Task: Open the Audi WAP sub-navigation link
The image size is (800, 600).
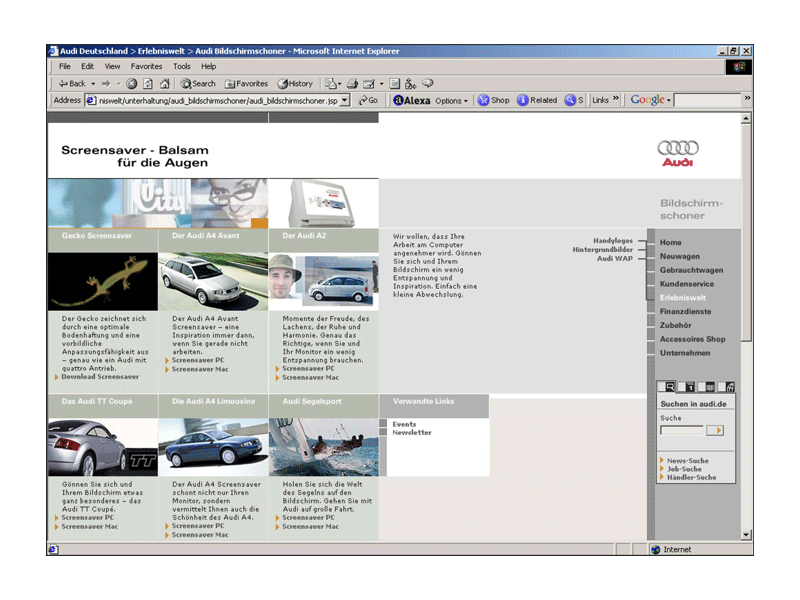Action: coord(615,259)
